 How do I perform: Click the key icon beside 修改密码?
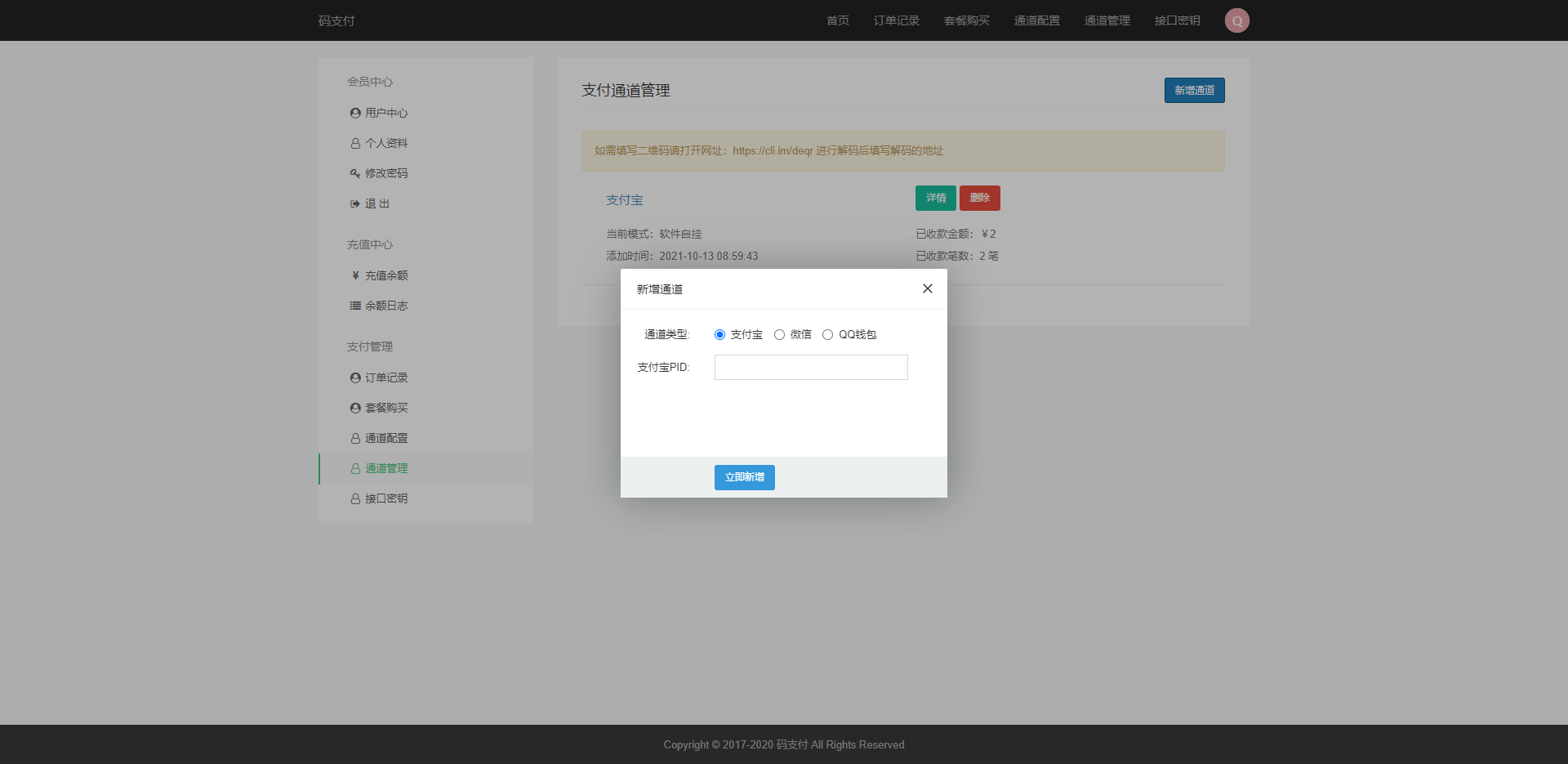pyautogui.click(x=355, y=174)
